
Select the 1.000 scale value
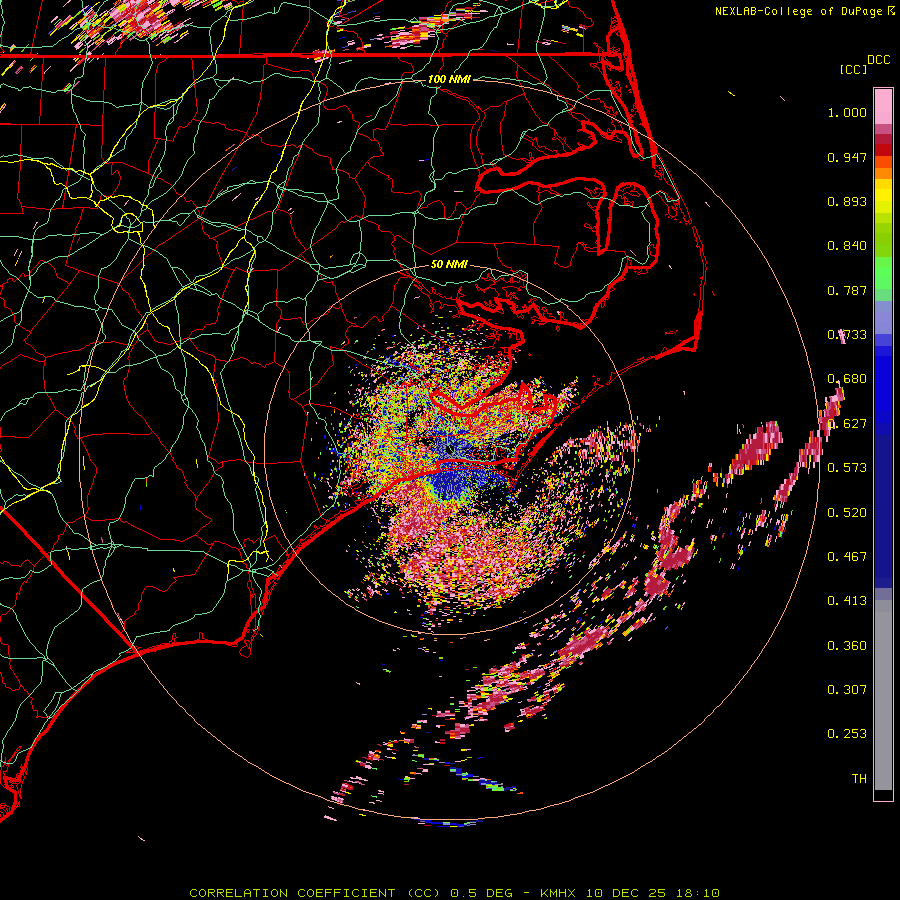coord(847,112)
